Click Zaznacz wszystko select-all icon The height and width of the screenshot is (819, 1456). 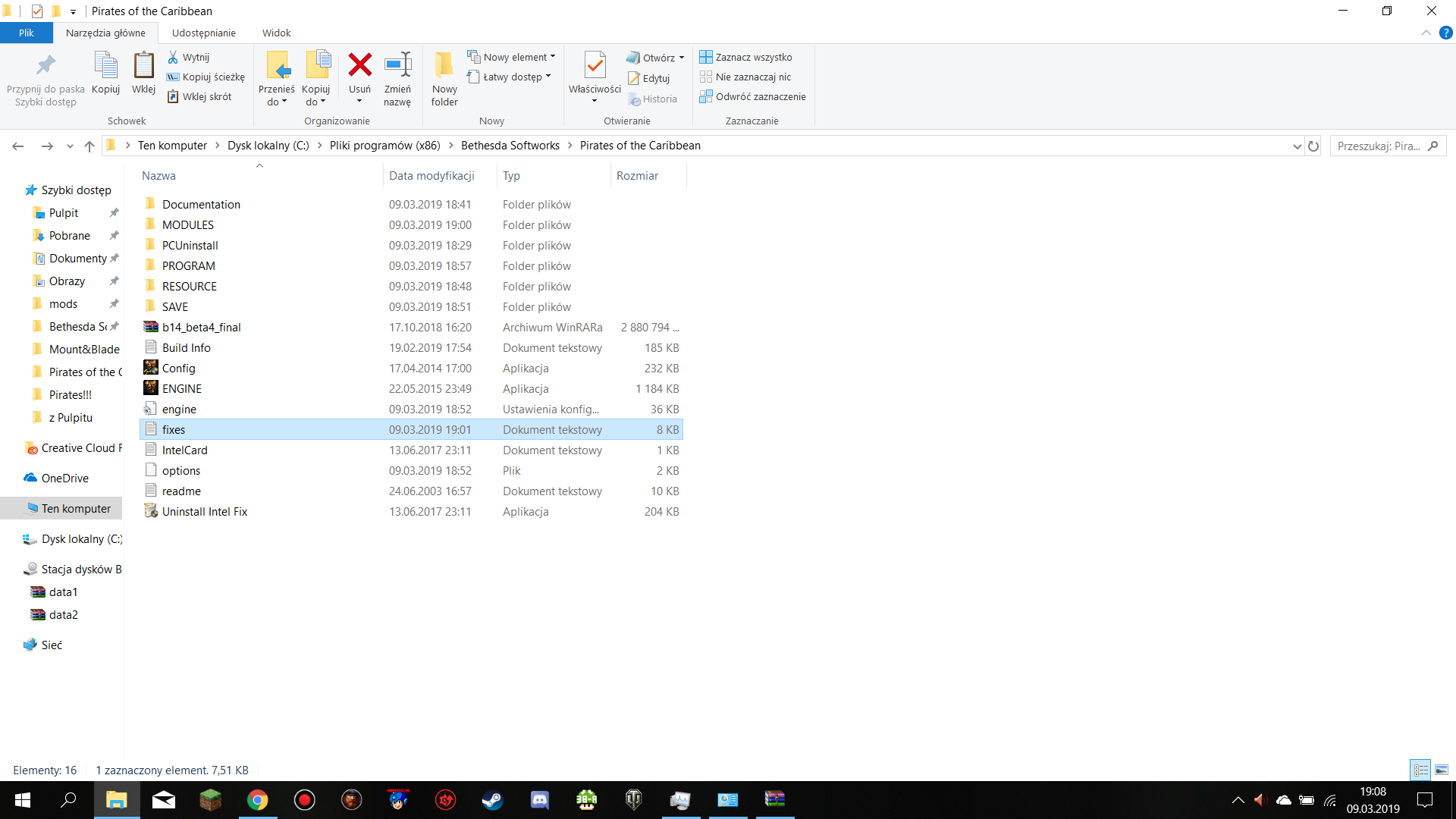(x=706, y=57)
